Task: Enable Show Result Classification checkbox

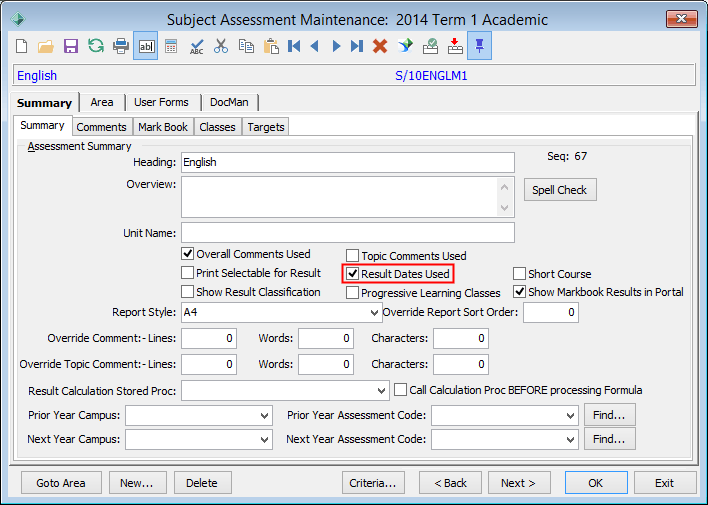Action: pos(187,292)
